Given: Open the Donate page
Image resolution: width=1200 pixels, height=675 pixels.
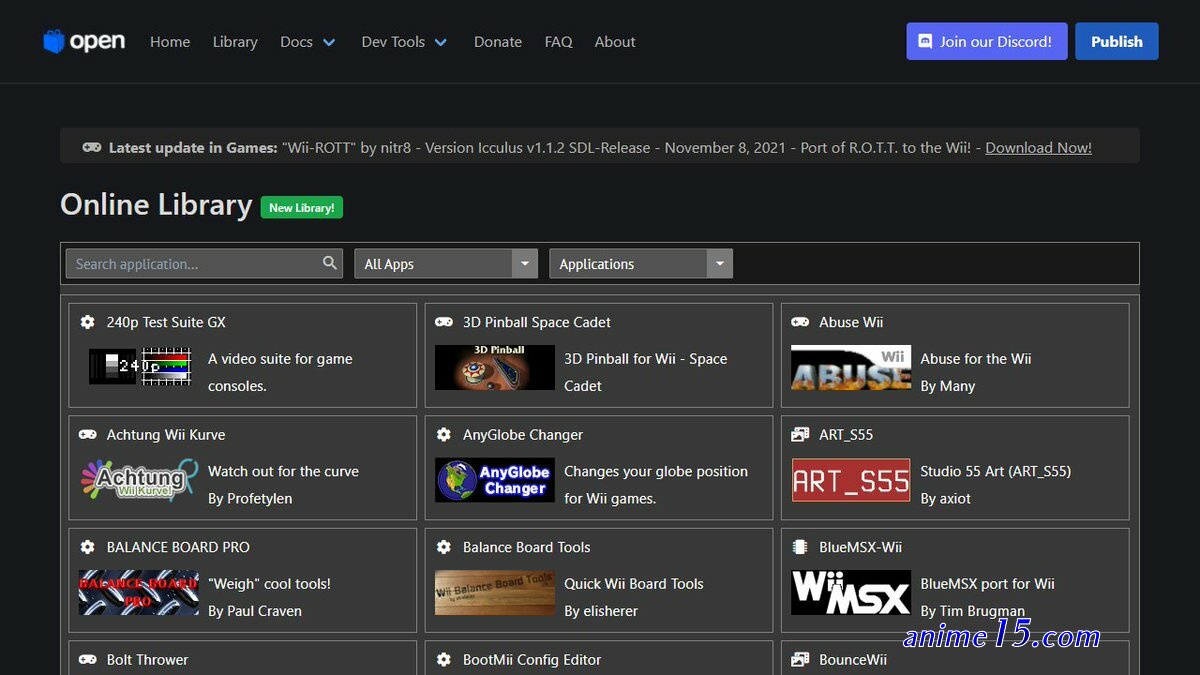Looking at the screenshot, I should [498, 42].
